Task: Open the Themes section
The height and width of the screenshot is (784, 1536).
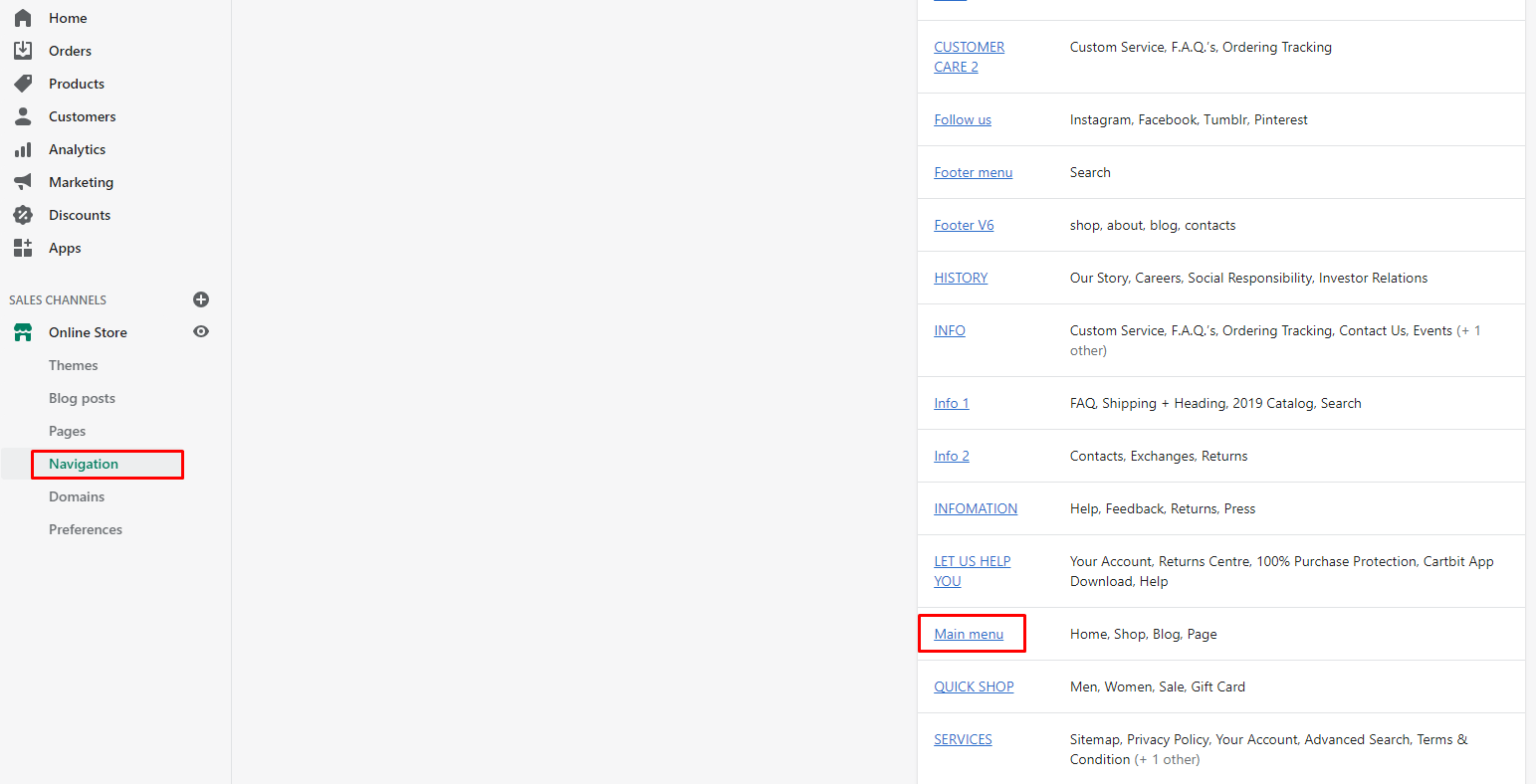Action: pos(74,365)
